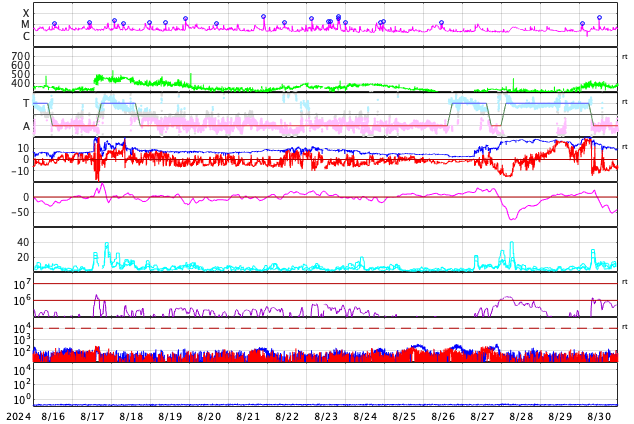This screenshot has height=424, width=634.
Task: Click the 2024 year label
Action: [19, 416]
